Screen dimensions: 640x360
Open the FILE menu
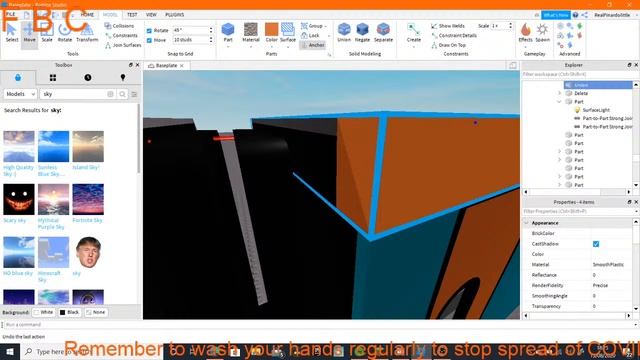[x=10, y=15]
